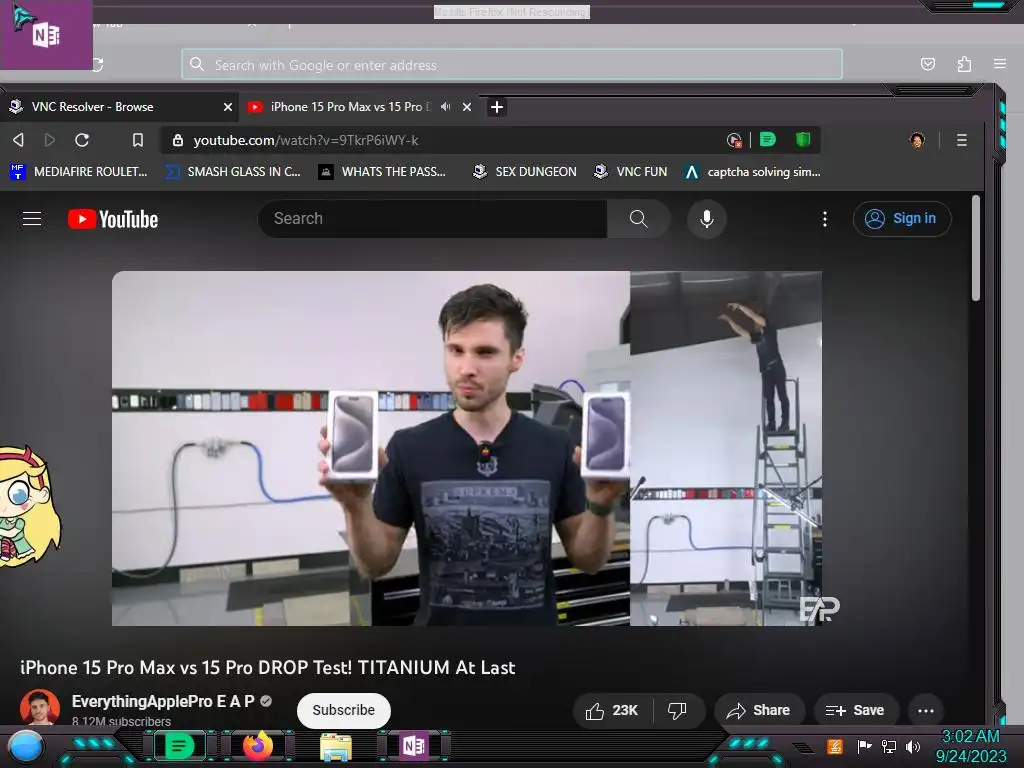Click the video player to pause
The height and width of the screenshot is (768, 1024).
[x=467, y=448]
